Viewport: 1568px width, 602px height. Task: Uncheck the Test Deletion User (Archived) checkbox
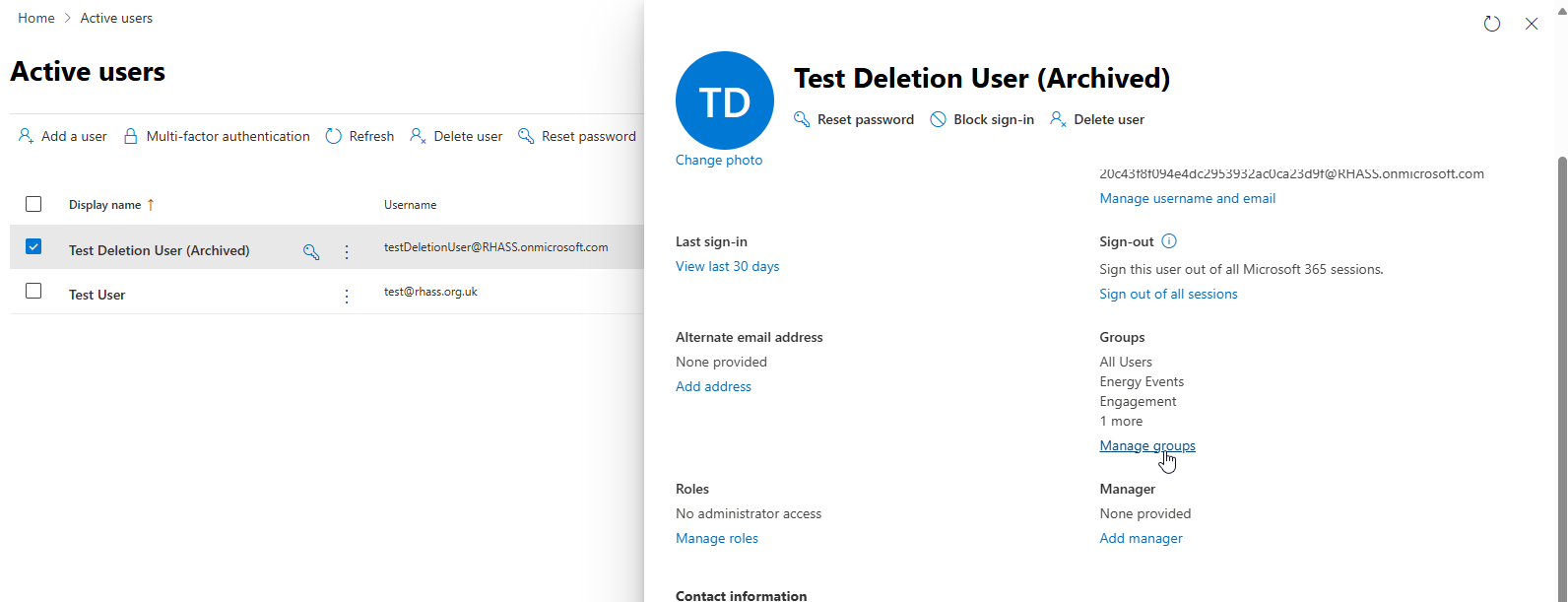33,246
